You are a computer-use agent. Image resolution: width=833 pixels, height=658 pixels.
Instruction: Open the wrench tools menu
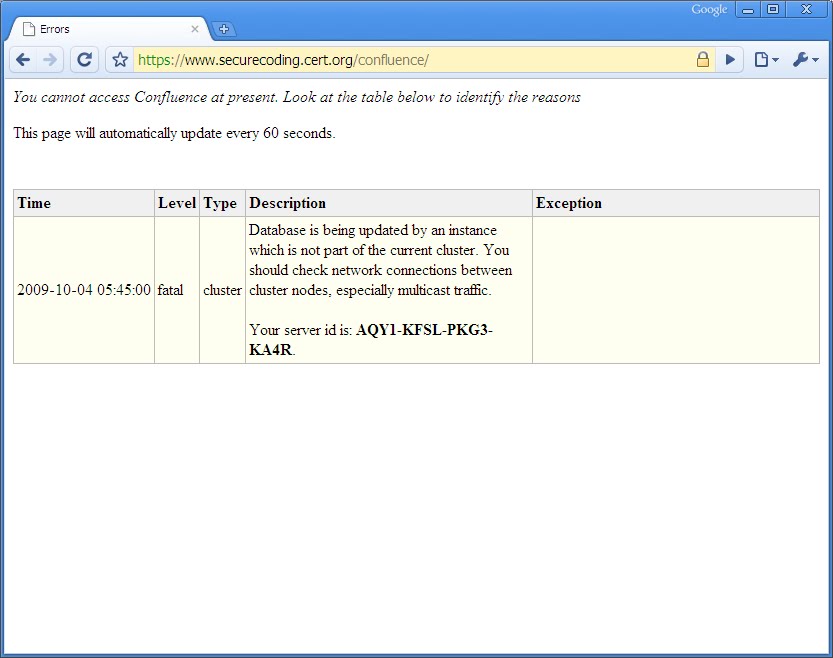coord(805,59)
